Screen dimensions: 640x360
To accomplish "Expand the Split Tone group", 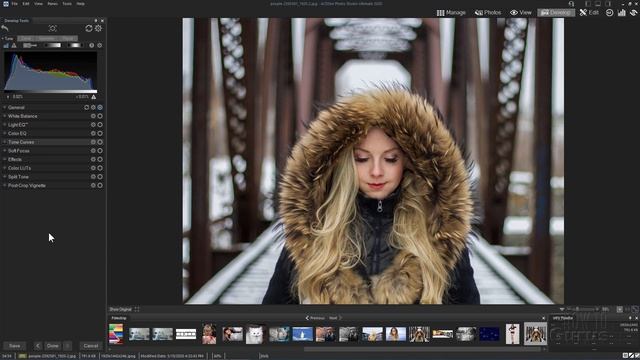I will coord(4,177).
